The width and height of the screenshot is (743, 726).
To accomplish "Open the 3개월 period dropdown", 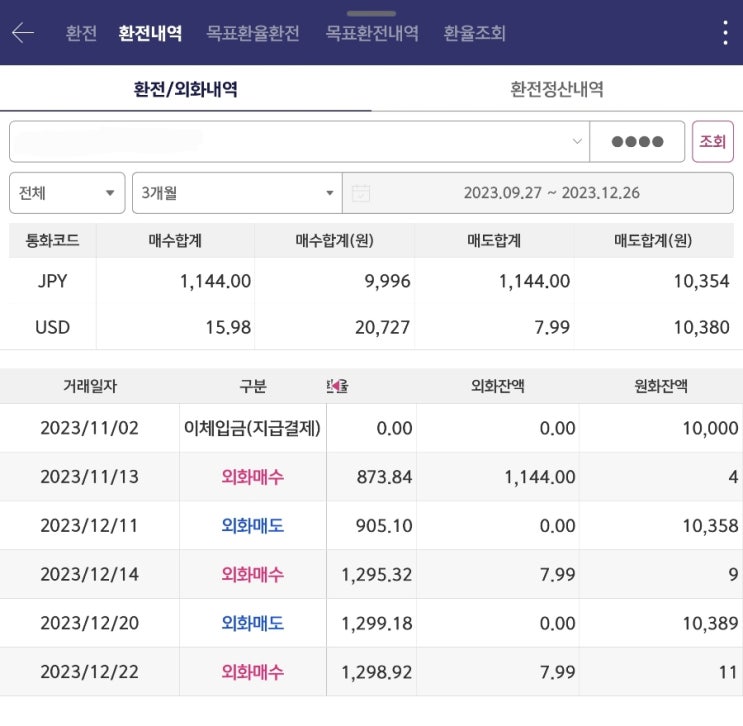I will click(x=237, y=193).
